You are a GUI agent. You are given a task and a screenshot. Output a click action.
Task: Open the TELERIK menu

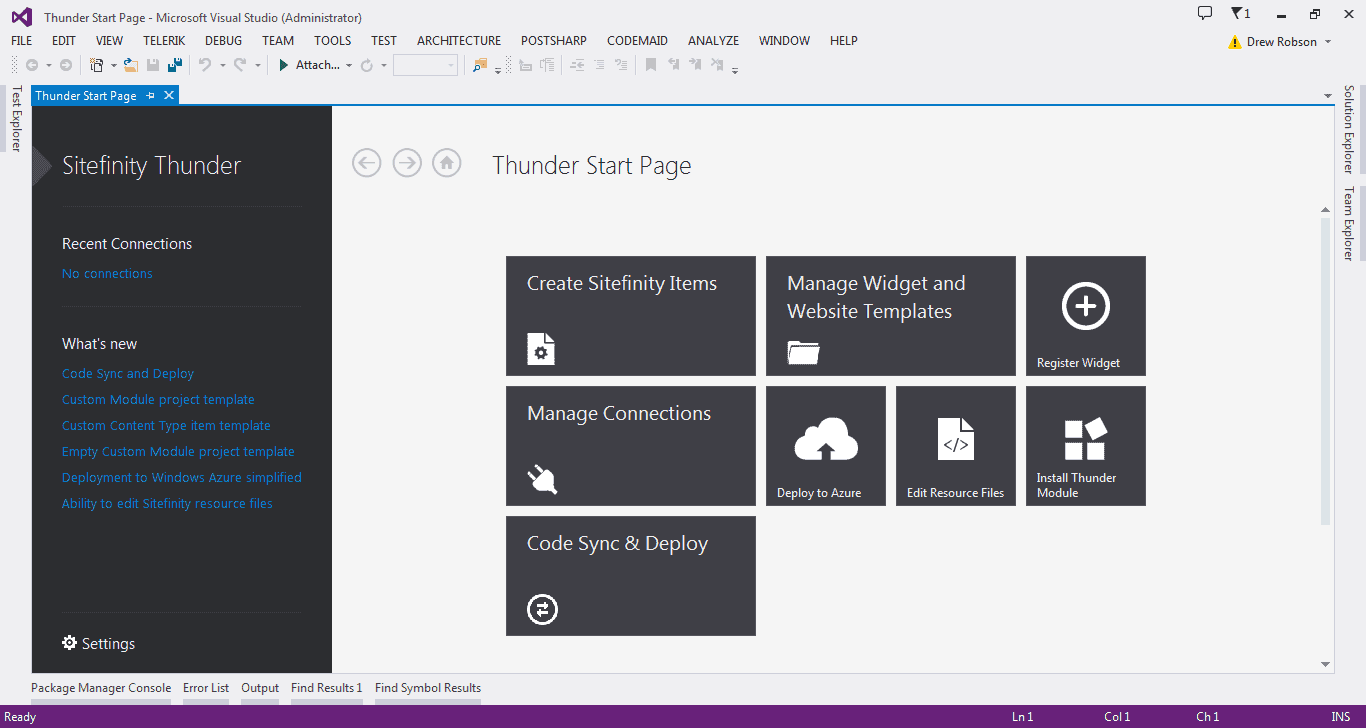point(164,41)
